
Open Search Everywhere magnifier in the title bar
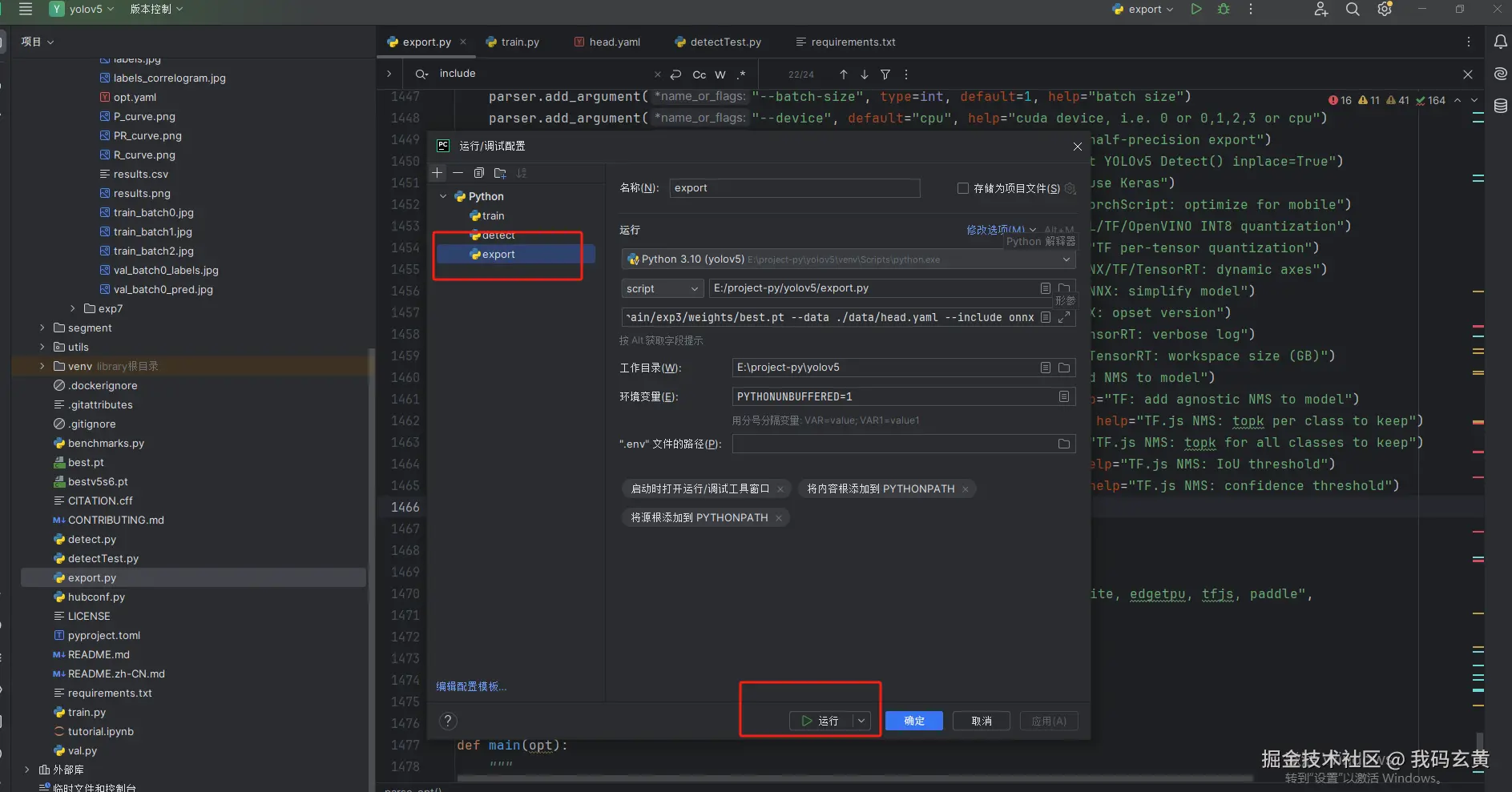pos(1353,9)
